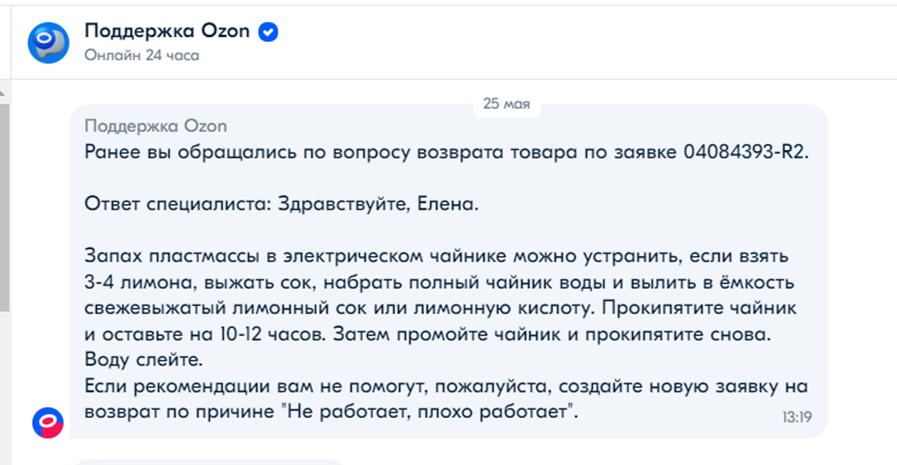
Task: Click the scrollbar up arrow at left edge
Action: coord(3,93)
